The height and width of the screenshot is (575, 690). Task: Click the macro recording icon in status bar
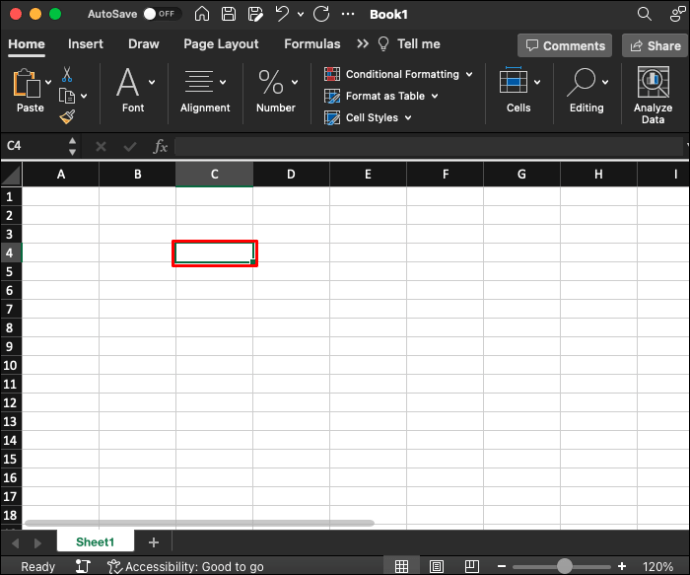[x=83, y=566]
